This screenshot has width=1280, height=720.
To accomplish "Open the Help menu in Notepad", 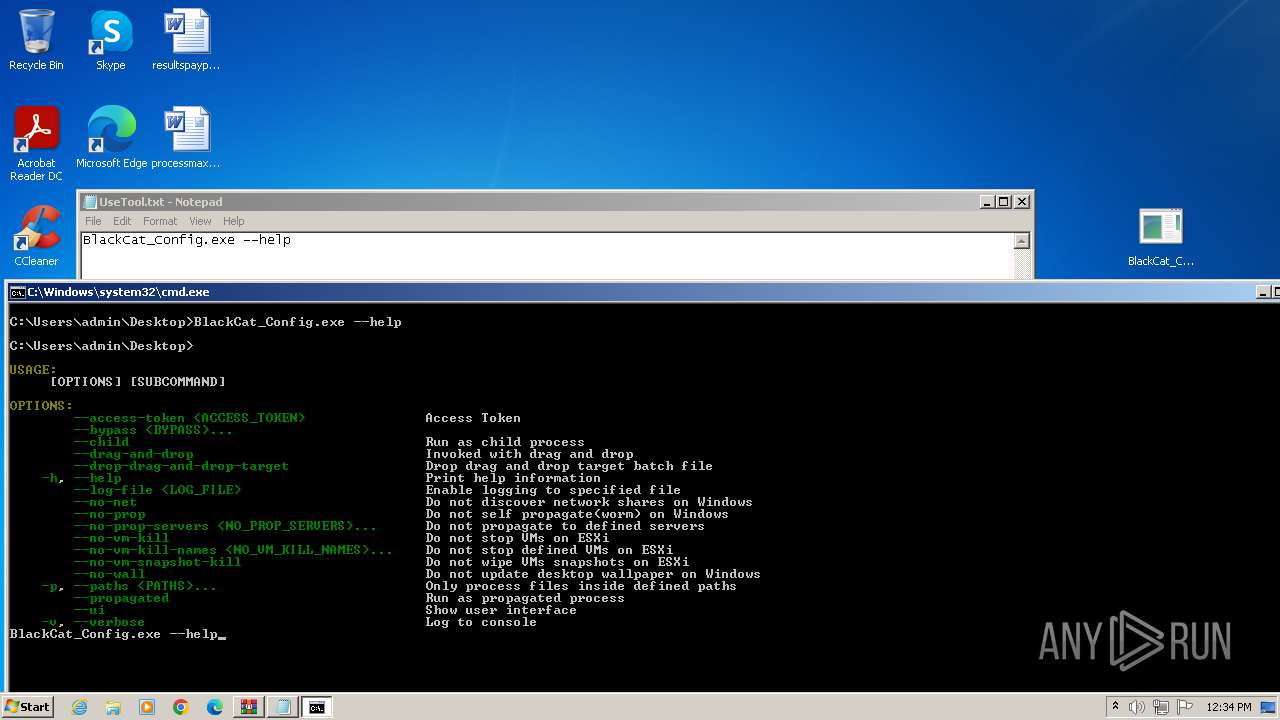I will click(x=233, y=221).
